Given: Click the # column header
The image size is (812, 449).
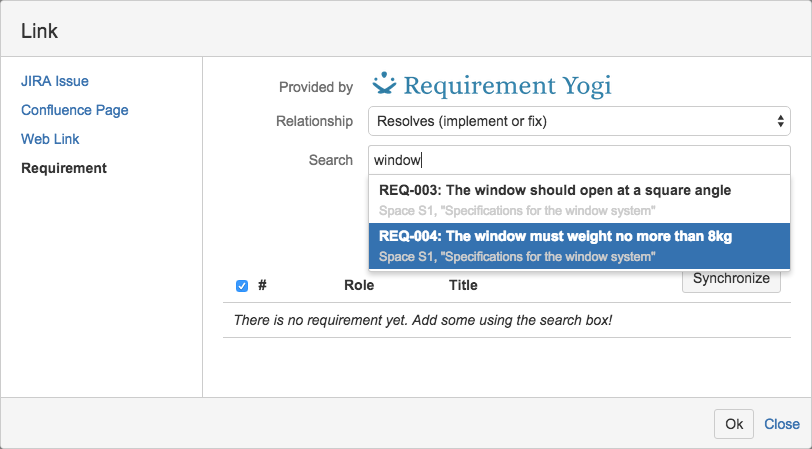Looking at the screenshot, I should [x=262, y=285].
